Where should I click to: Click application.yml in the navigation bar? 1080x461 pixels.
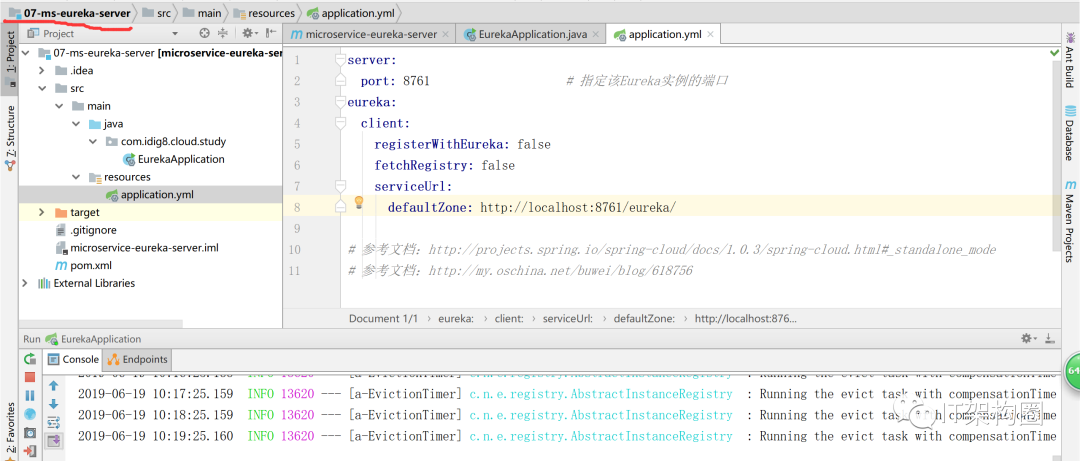[351, 13]
